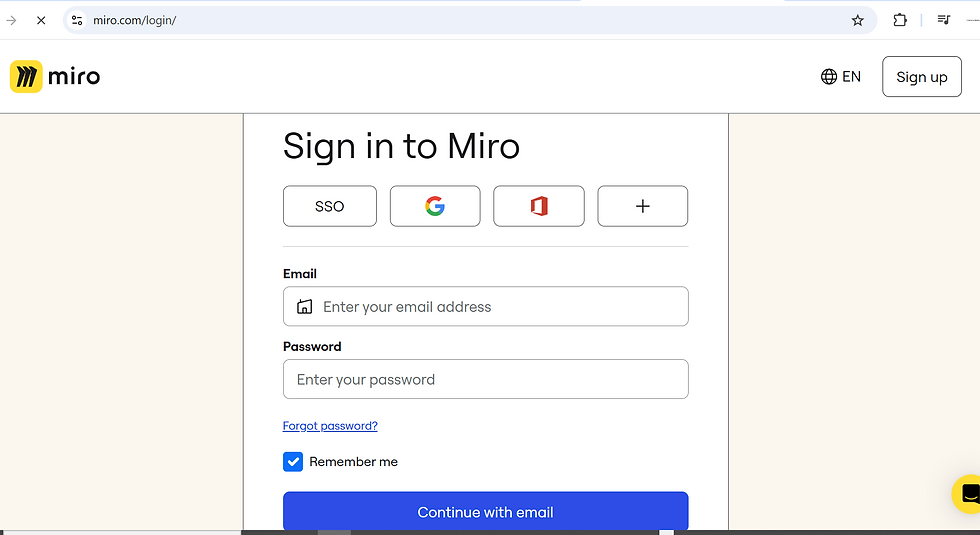View site information icon in address bar
This screenshot has height=535, width=980.
77,20
